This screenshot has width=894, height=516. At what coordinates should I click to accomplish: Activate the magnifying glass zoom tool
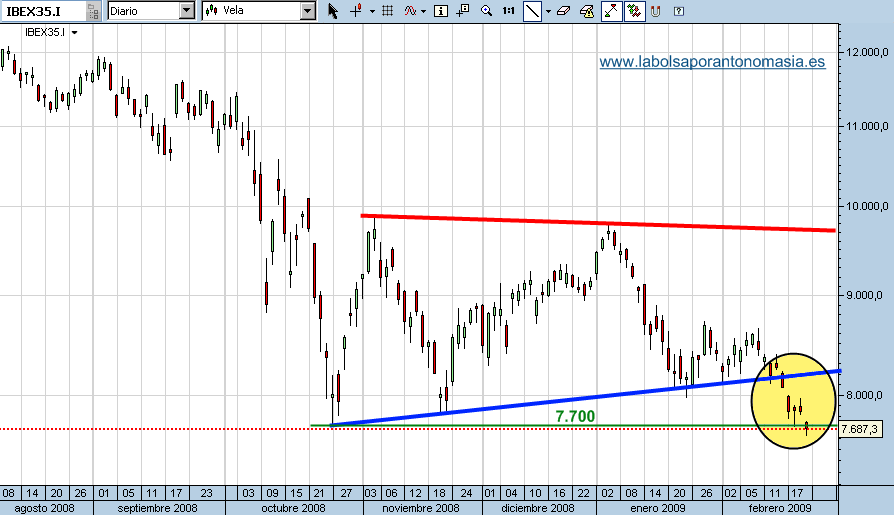point(486,11)
